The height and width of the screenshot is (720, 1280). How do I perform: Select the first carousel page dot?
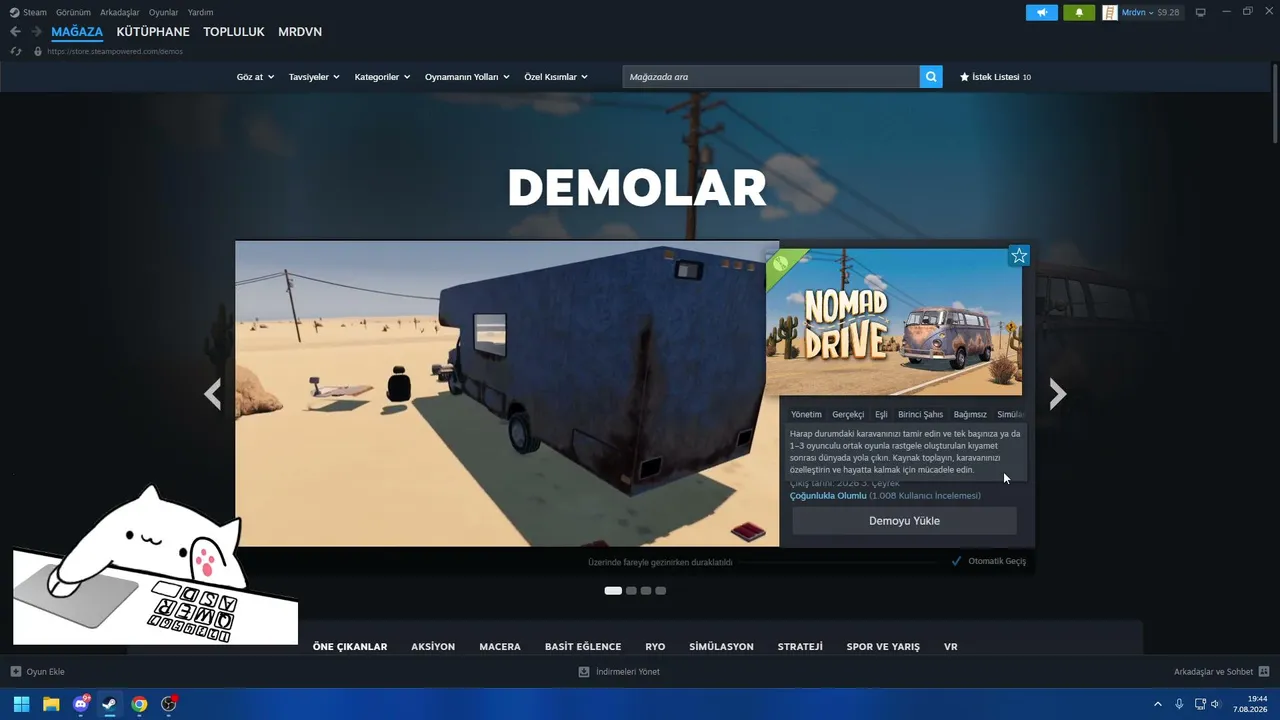[613, 591]
